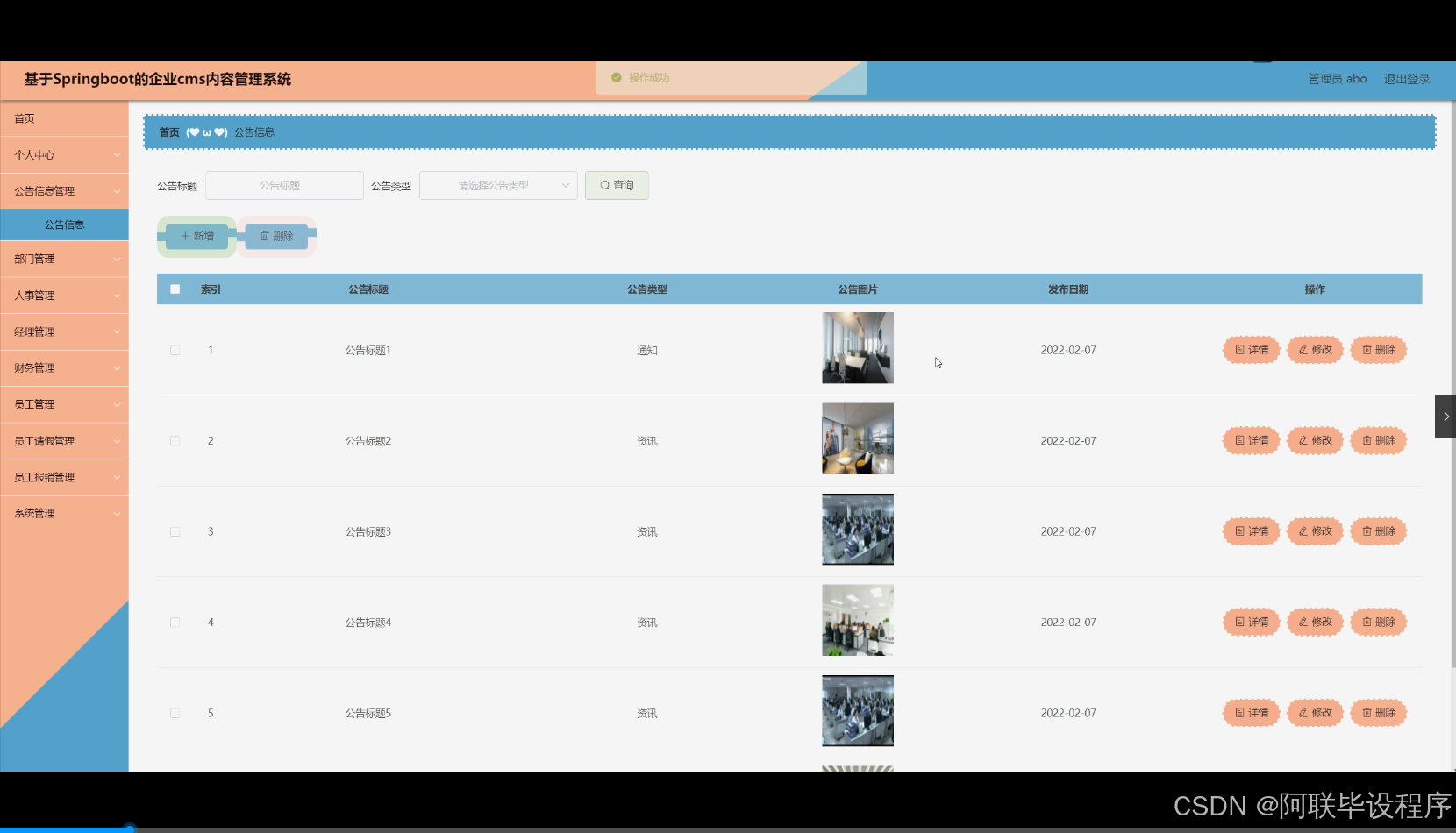Screen dimensions: 1456x833
Task: Click 修改 icon for 公告标题4
Action: [1314, 622]
